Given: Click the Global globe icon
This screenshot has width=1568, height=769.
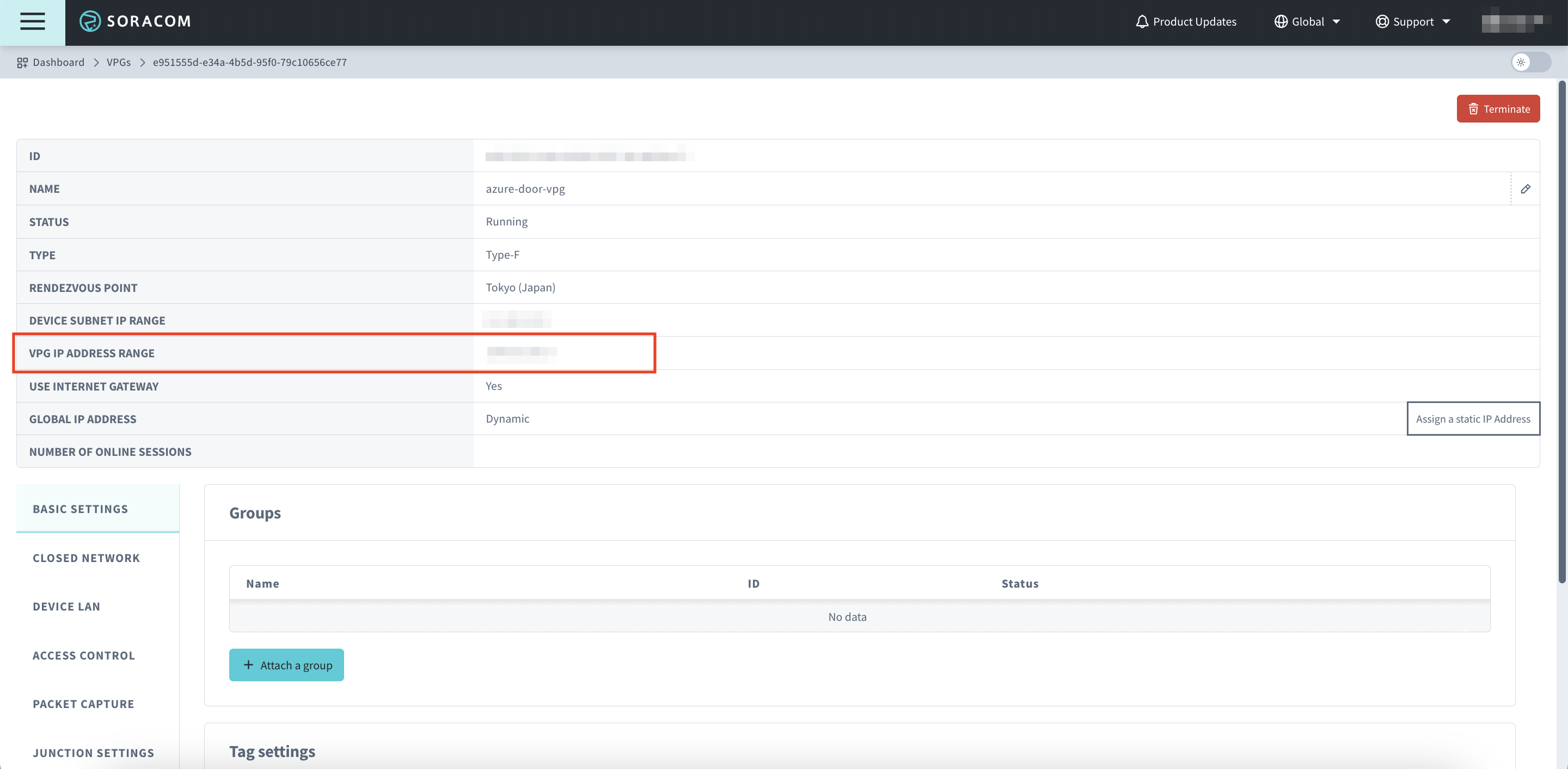Looking at the screenshot, I should coord(1280,22).
